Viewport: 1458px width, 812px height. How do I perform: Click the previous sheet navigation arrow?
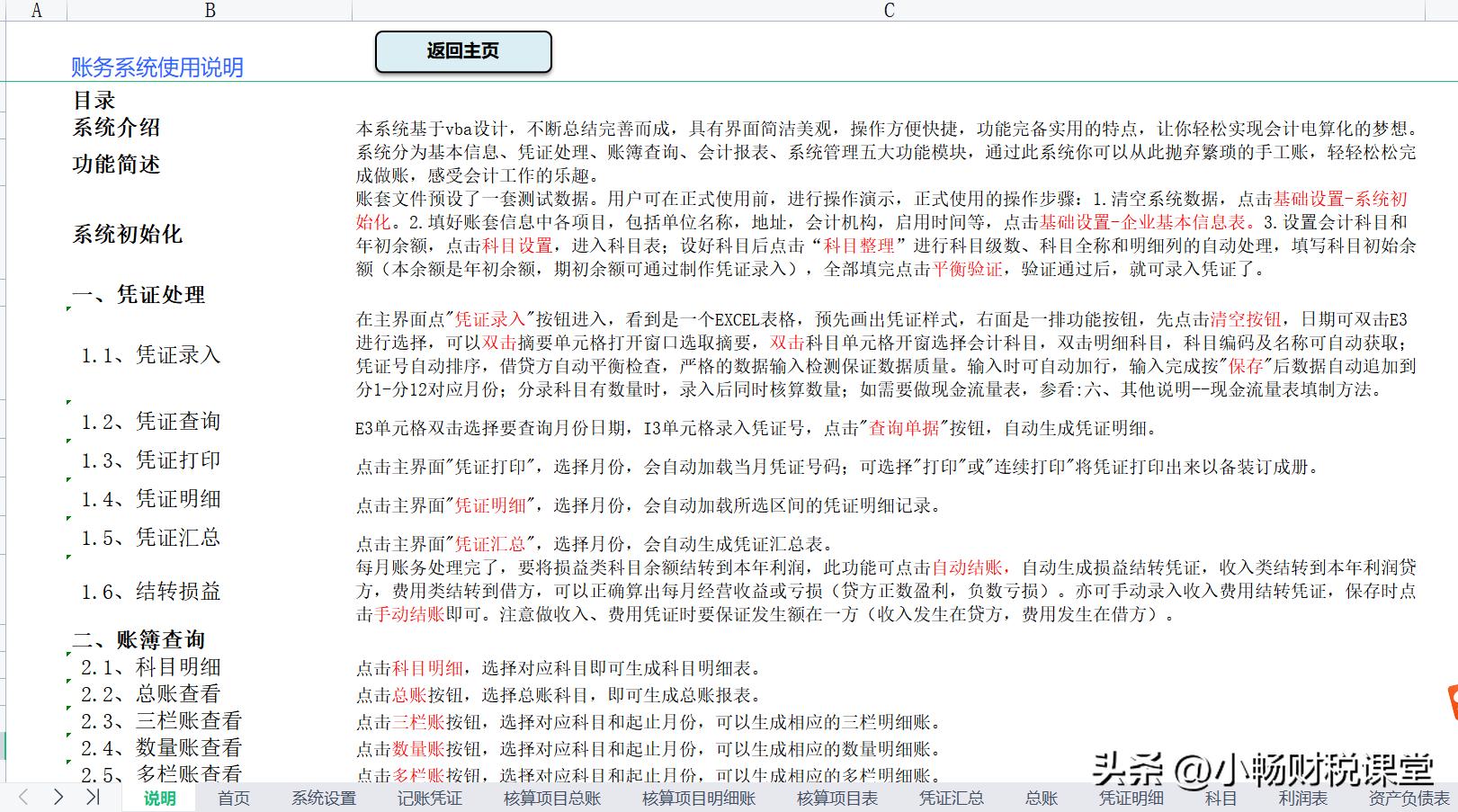pyautogui.click(x=22, y=797)
